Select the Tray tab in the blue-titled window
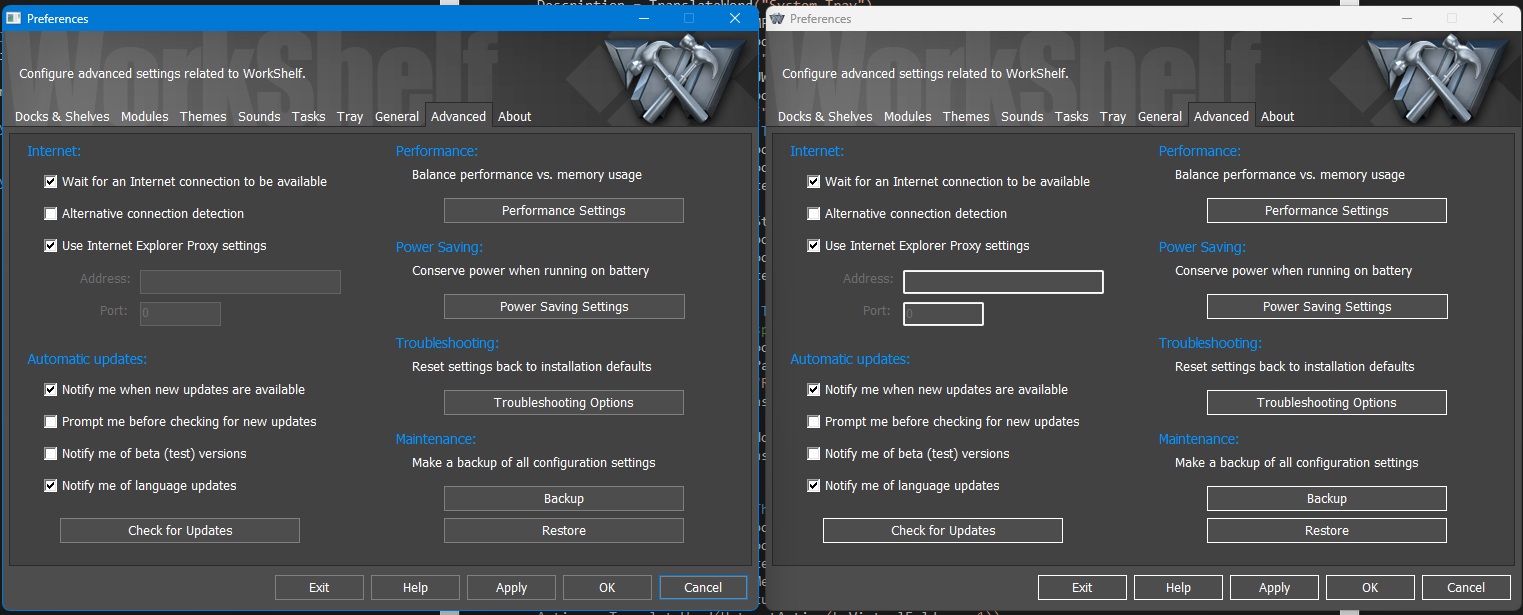The width and height of the screenshot is (1523, 615). pos(350,117)
